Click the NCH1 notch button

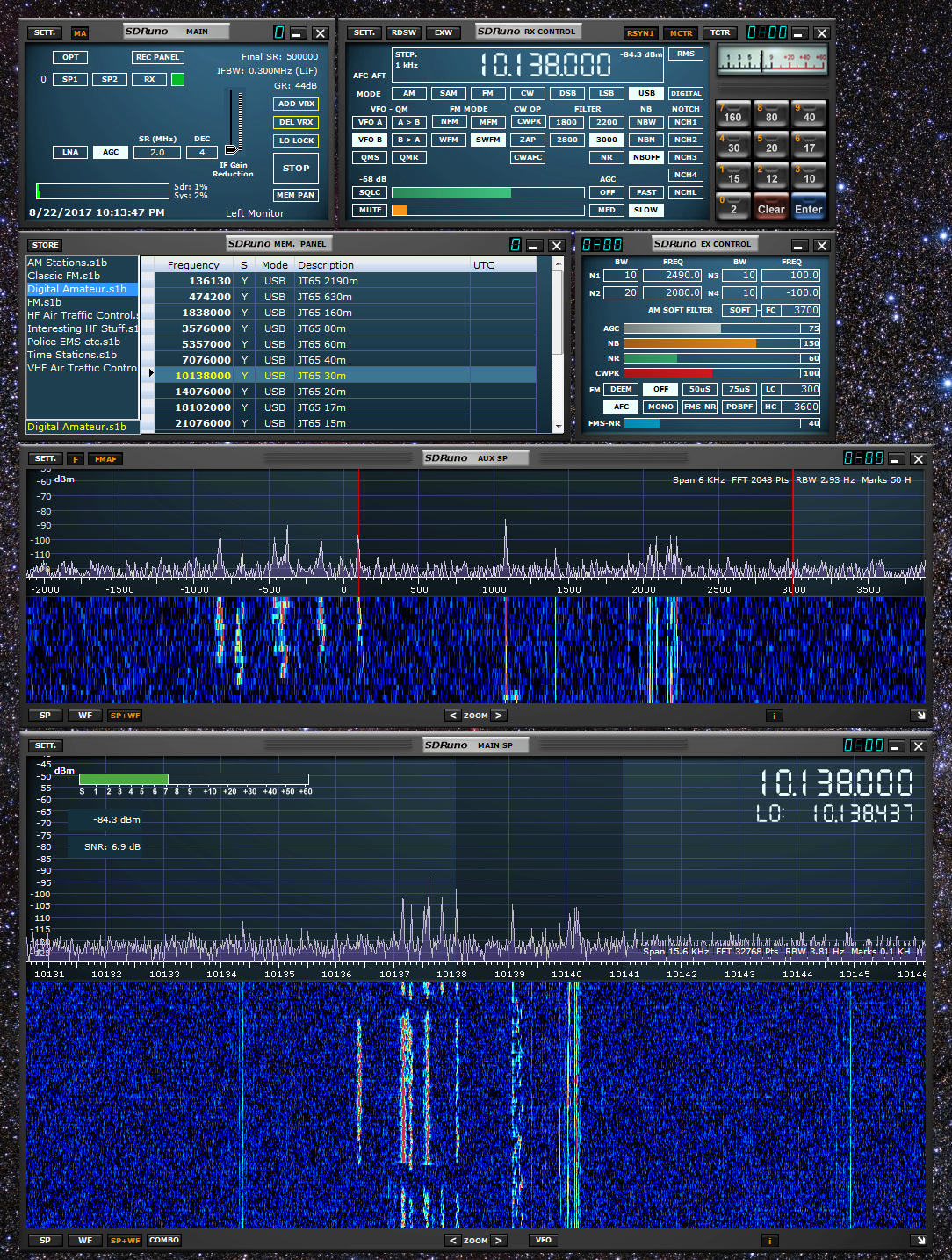(686, 122)
